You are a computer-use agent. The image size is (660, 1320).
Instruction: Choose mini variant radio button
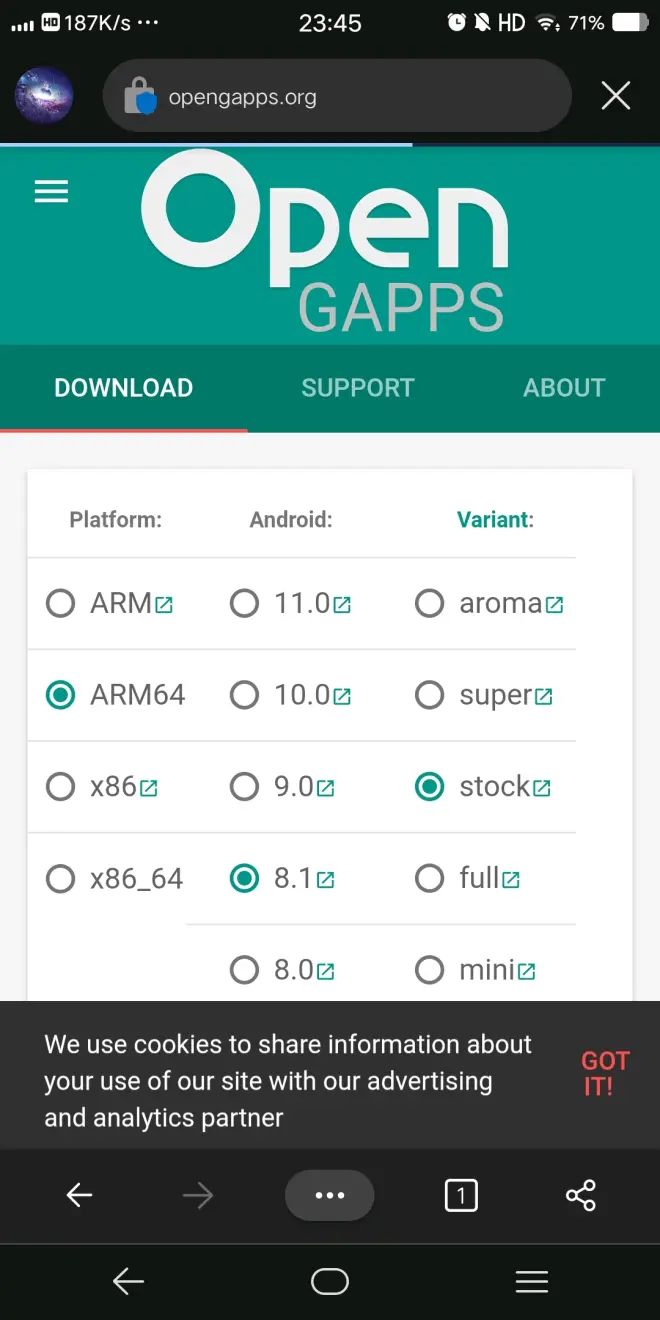coord(429,970)
